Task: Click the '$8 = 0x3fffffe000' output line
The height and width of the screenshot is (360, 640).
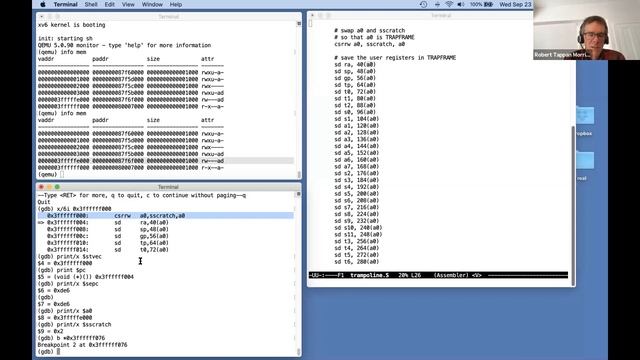Action: 65,318
